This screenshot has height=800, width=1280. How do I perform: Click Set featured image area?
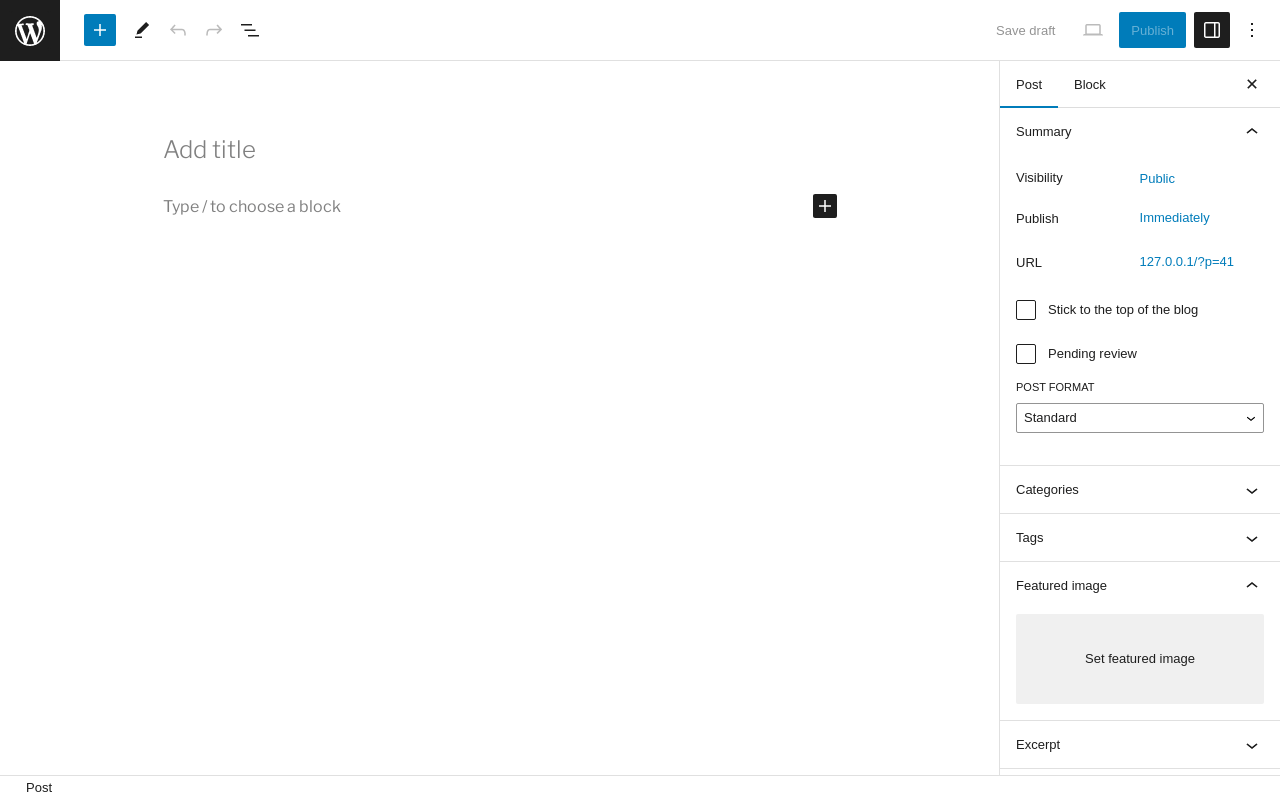point(1140,659)
